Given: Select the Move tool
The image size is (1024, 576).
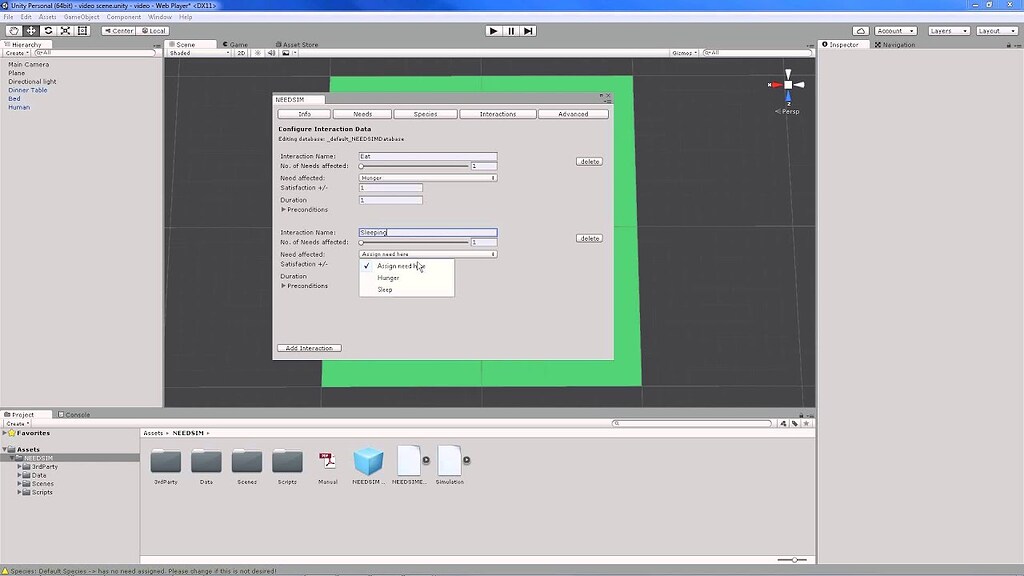Looking at the screenshot, I should 30,30.
